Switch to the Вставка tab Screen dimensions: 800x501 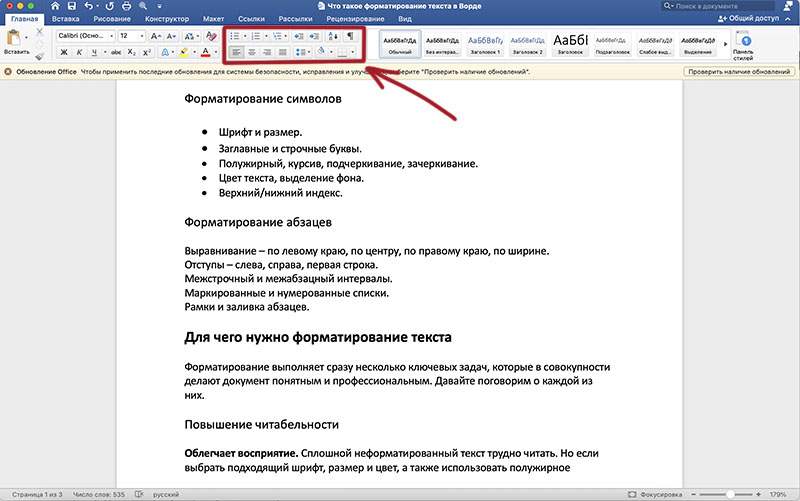tap(66, 19)
